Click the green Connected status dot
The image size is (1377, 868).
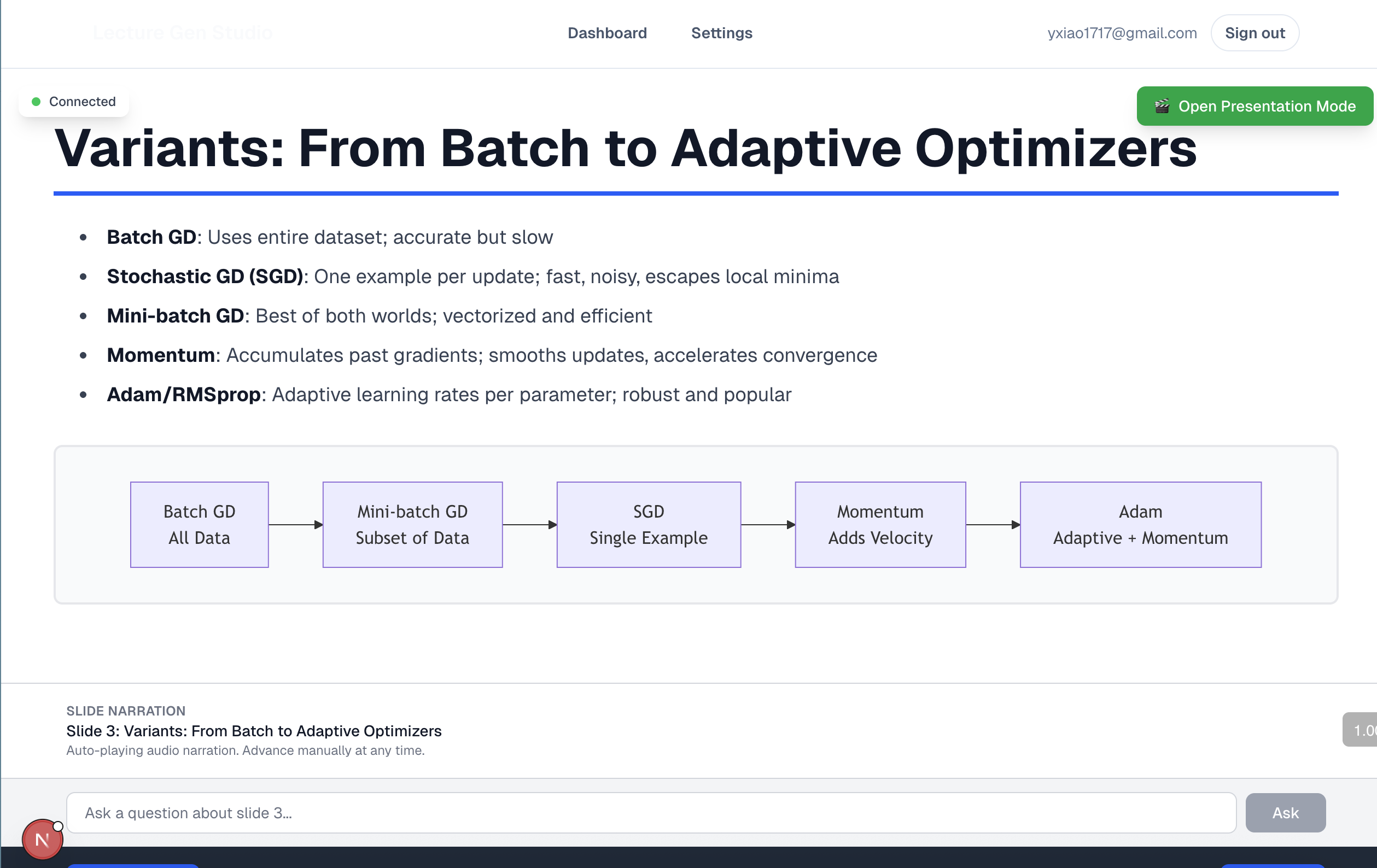tap(36, 102)
